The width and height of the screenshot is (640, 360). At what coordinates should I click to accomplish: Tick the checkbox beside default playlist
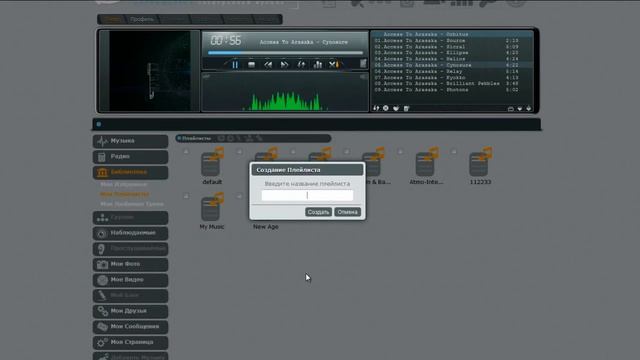click(186, 152)
